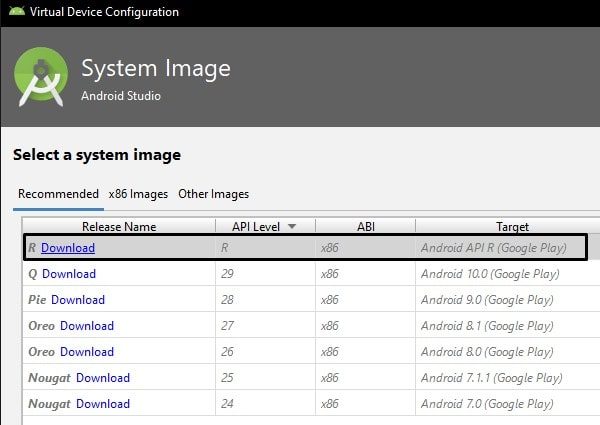Click the Release Name column header
This screenshot has width=600, height=425.
[119, 226]
